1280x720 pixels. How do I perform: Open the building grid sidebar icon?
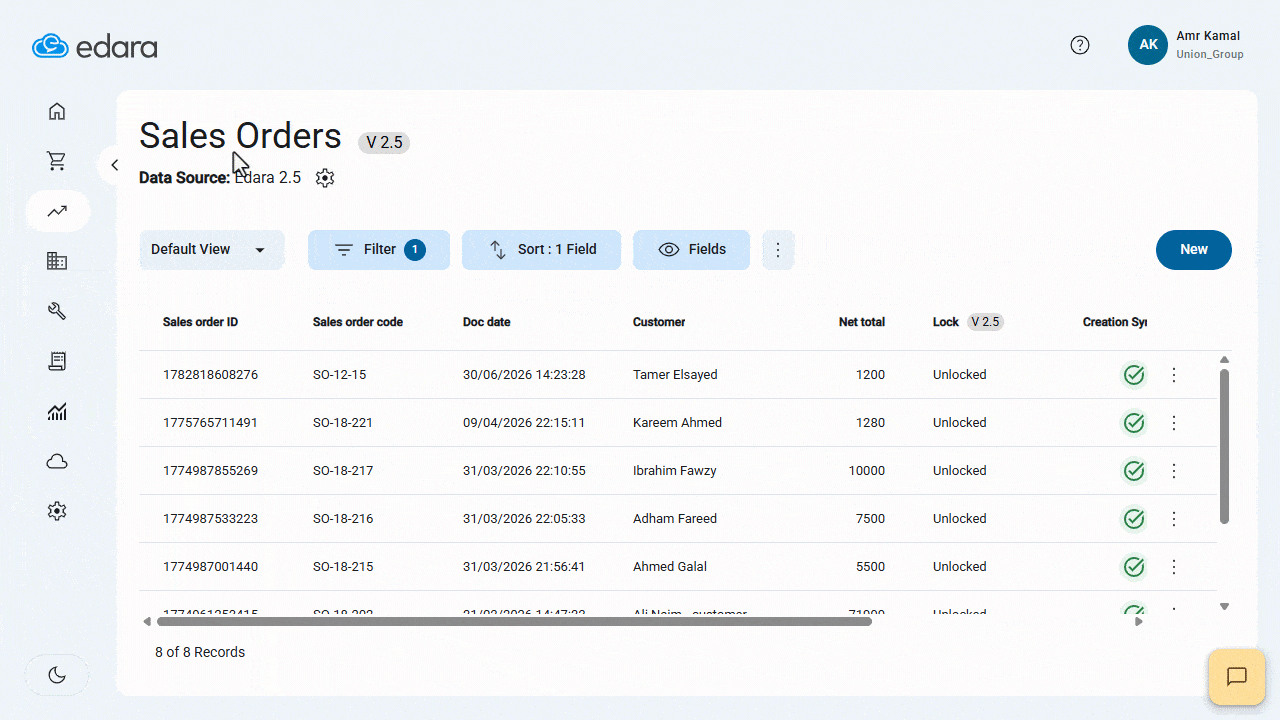(x=57, y=261)
